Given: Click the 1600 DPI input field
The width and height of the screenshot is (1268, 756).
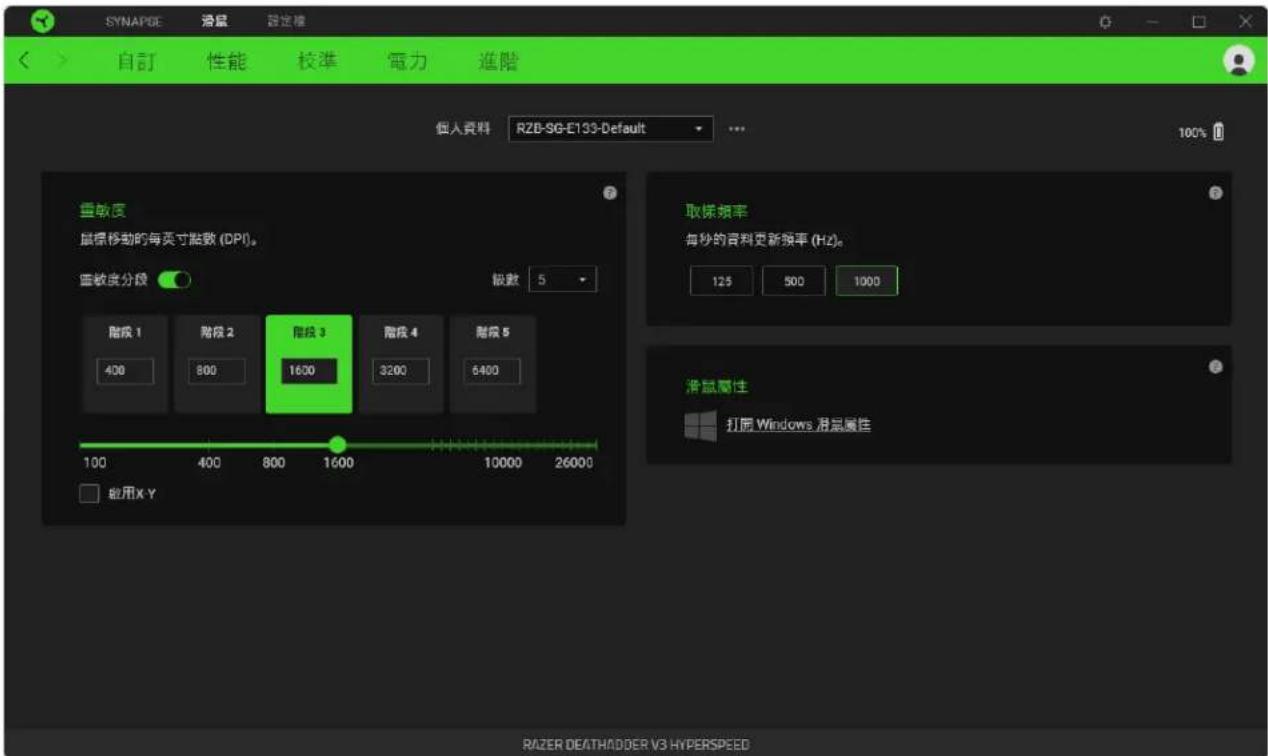Looking at the screenshot, I should tap(309, 371).
